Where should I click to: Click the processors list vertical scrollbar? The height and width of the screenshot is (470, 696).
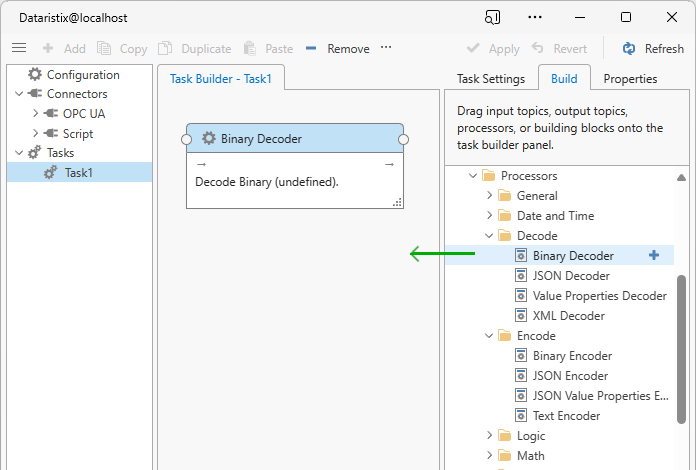(x=683, y=340)
